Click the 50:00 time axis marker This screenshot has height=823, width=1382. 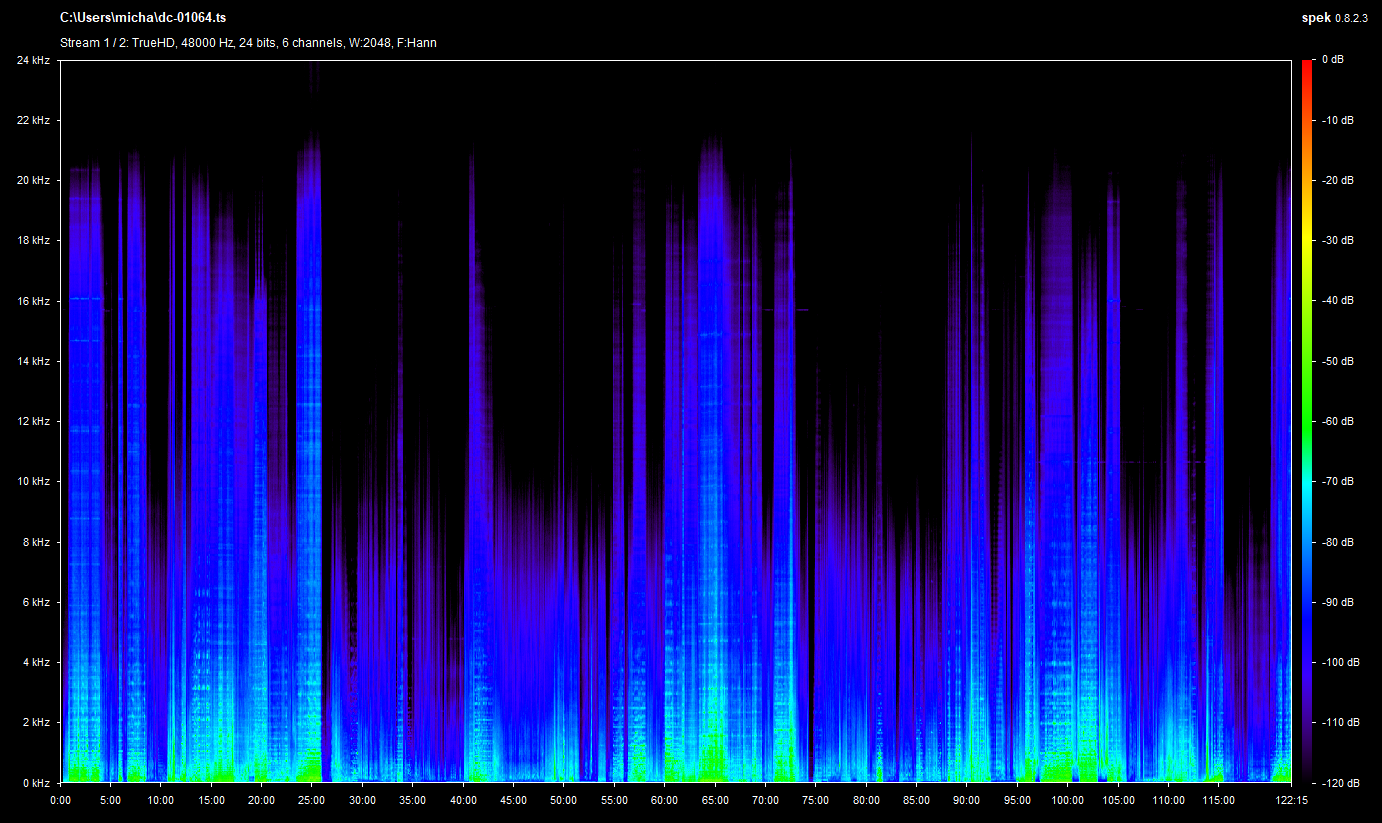click(563, 800)
